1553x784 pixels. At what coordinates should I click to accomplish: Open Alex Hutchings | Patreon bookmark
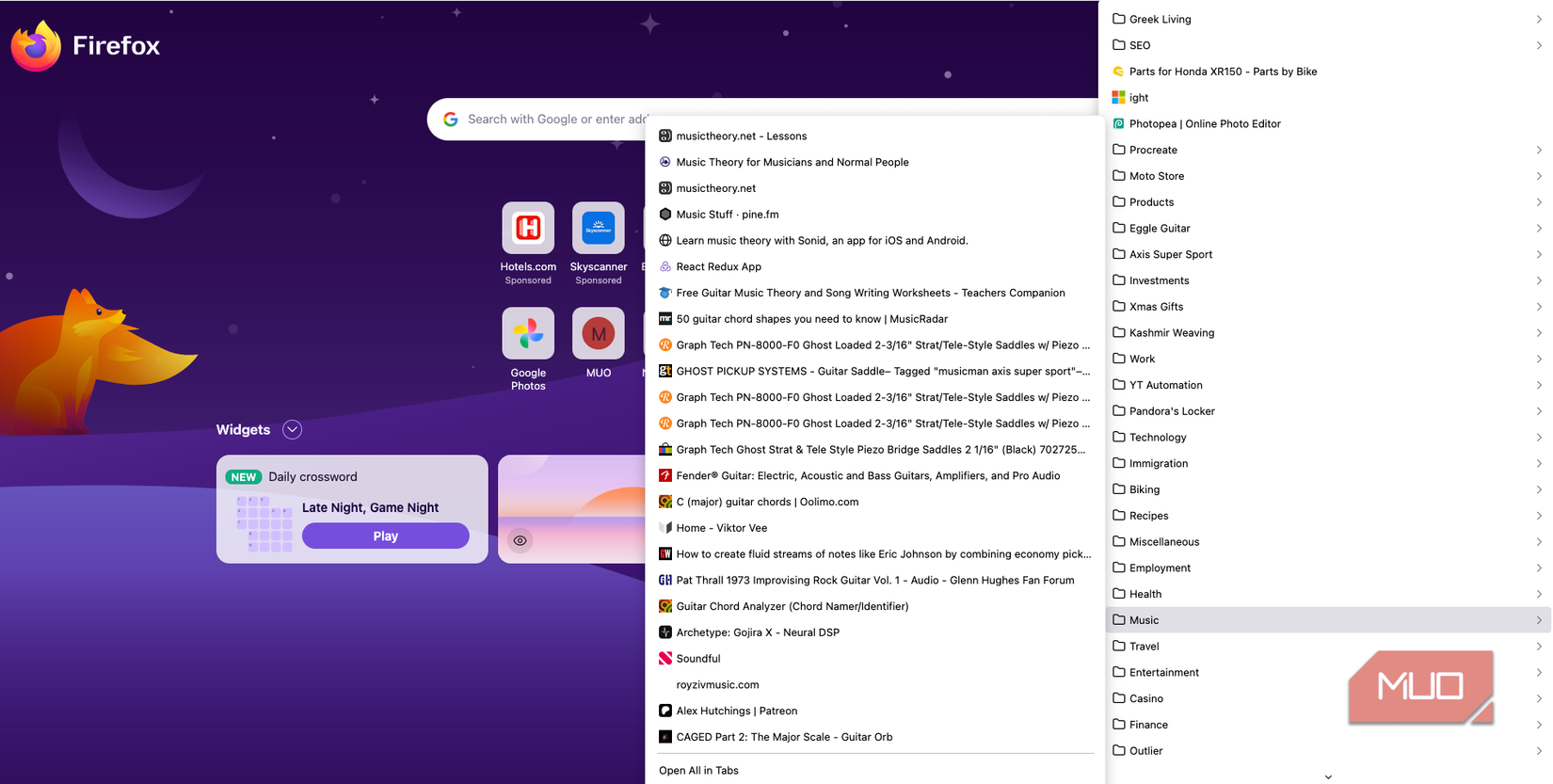tap(875, 711)
